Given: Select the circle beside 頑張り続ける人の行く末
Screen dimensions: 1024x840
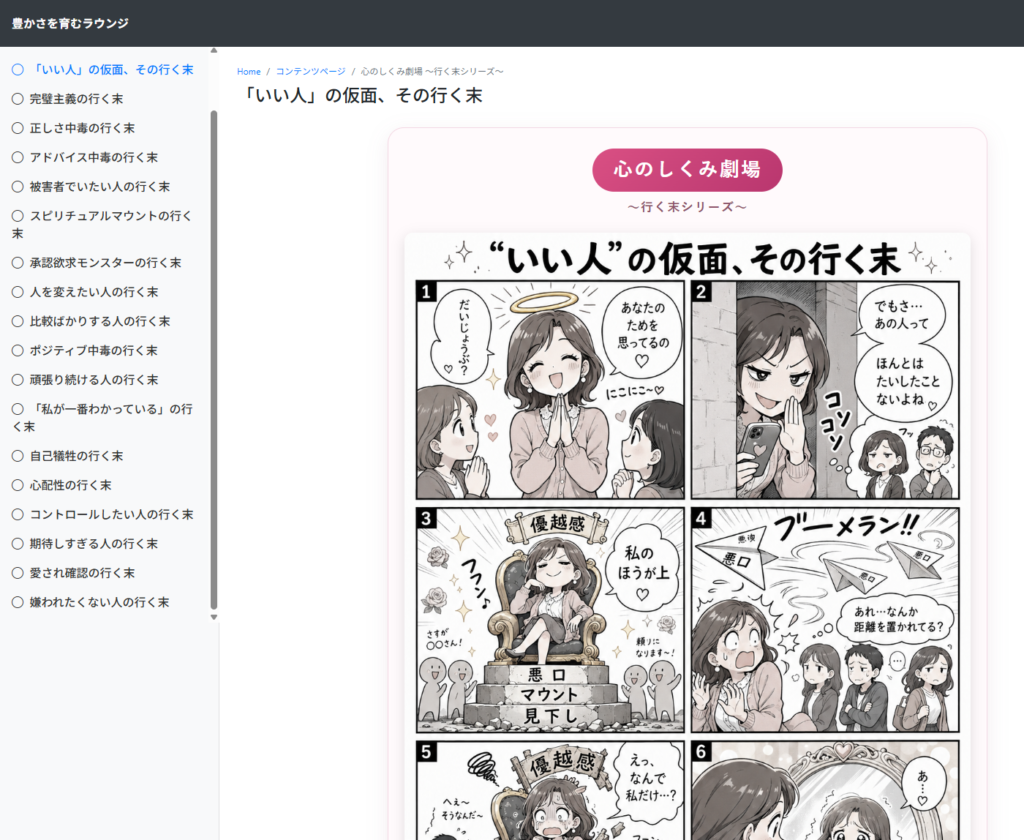Looking at the screenshot, I should pos(18,380).
